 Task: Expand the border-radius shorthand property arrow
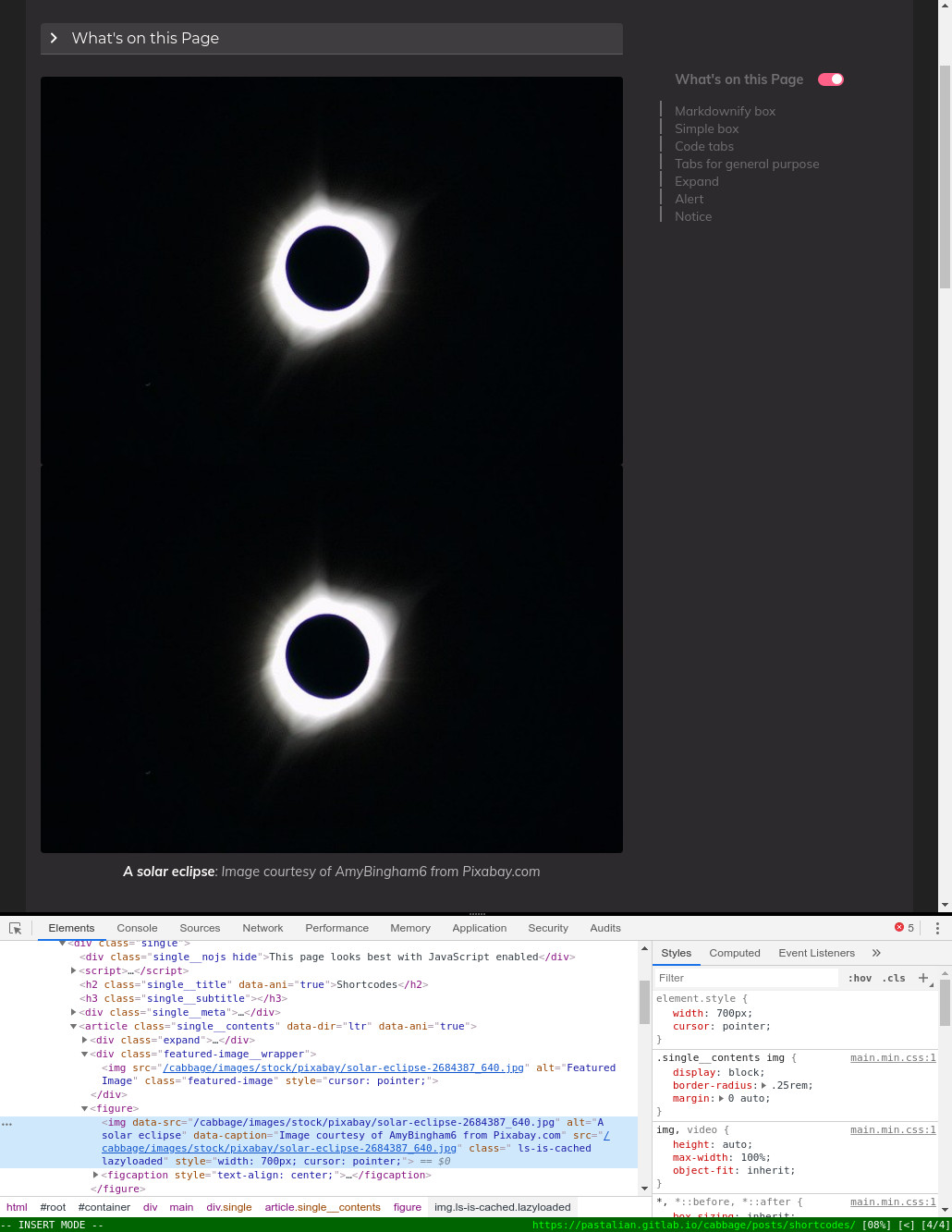click(x=763, y=1085)
